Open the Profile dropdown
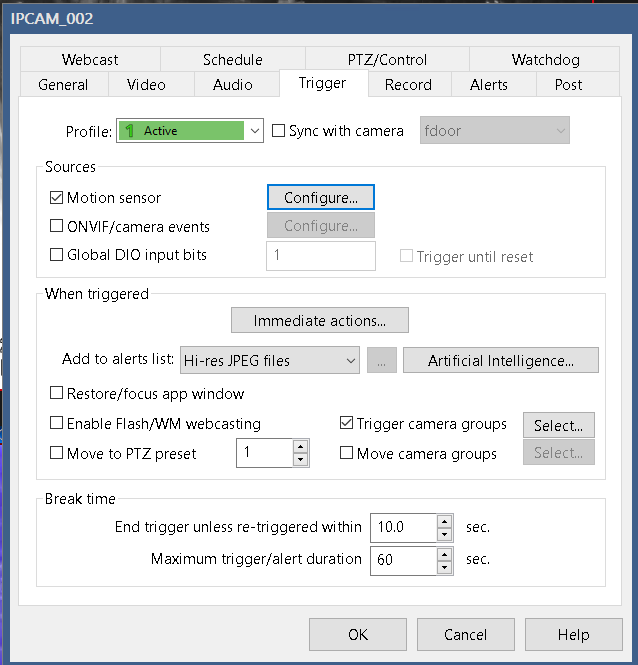 pyautogui.click(x=254, y=131)
